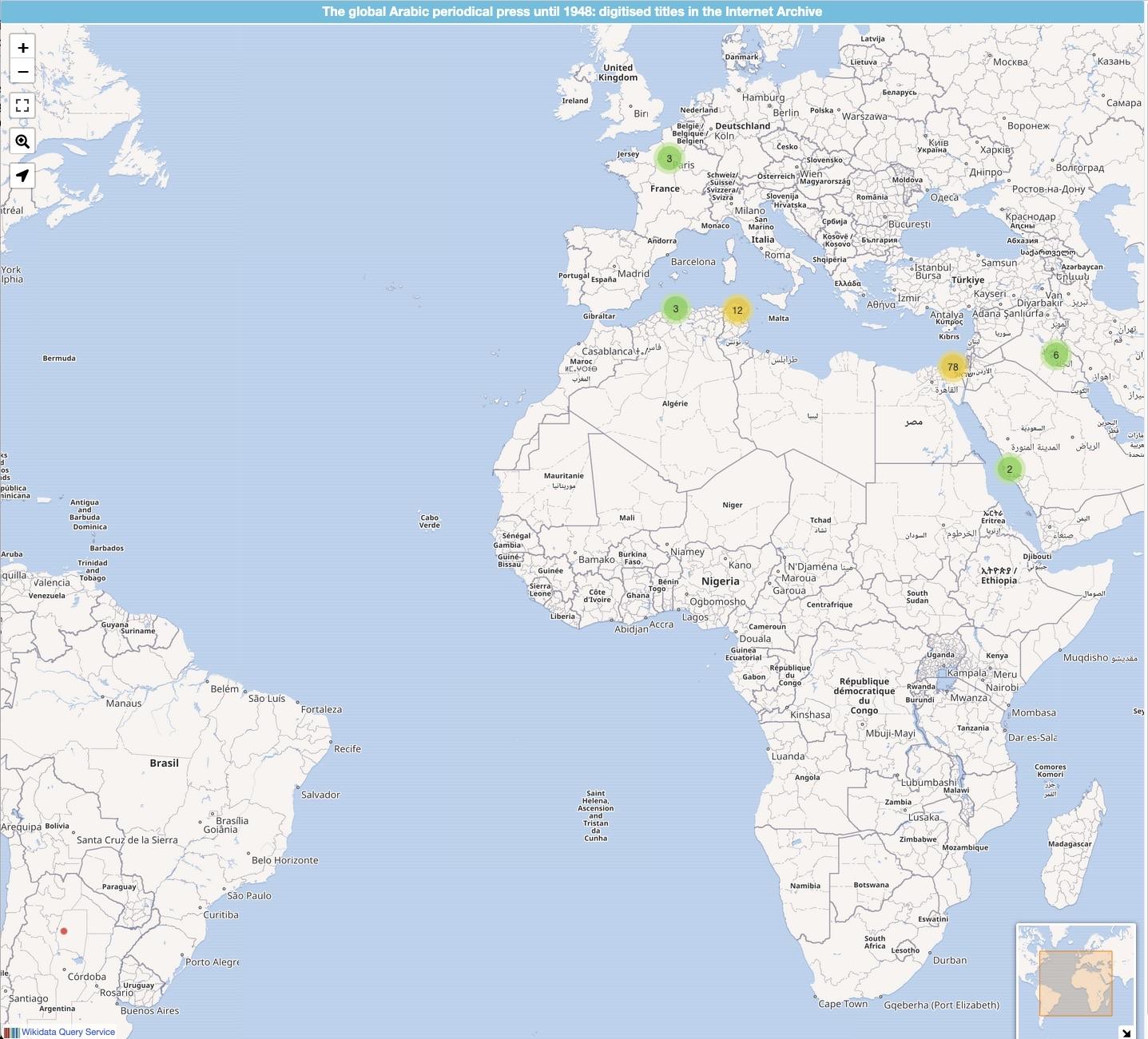Open the green cluster of 3 in northern Algeria

(675, 309)
